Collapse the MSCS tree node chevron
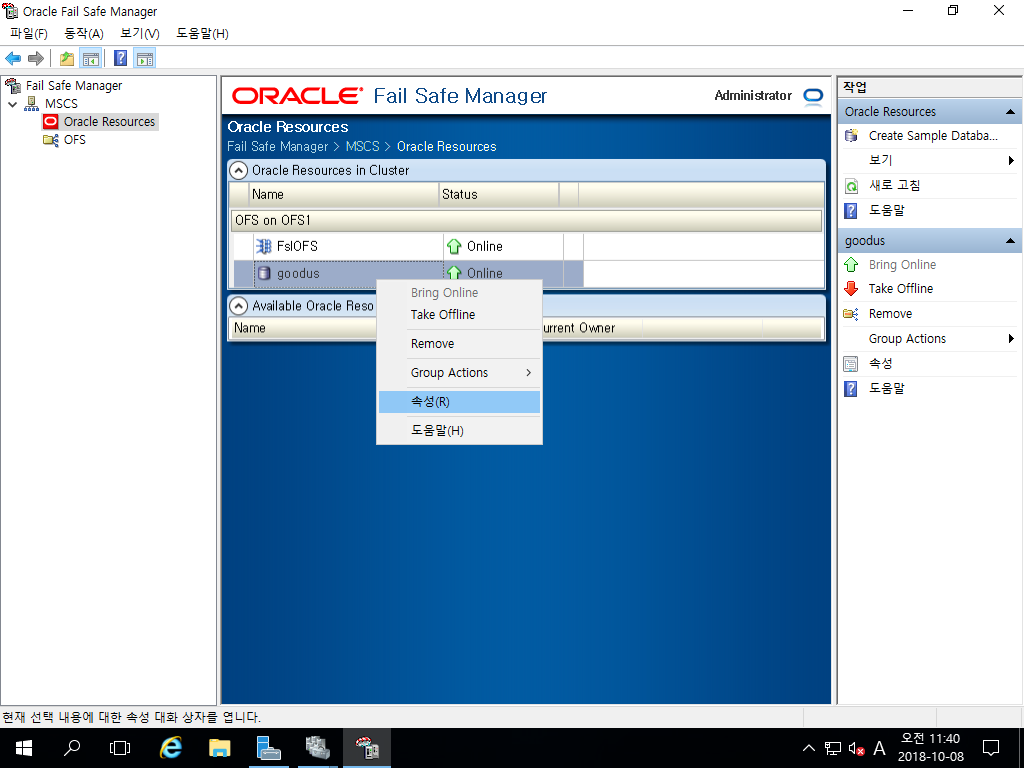 point(12,104)
